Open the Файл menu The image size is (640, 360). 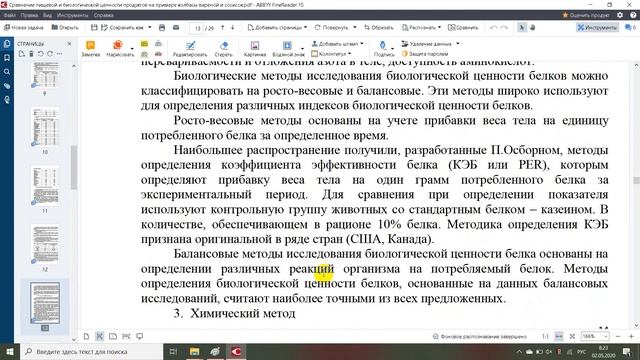[x=9, y=15]
